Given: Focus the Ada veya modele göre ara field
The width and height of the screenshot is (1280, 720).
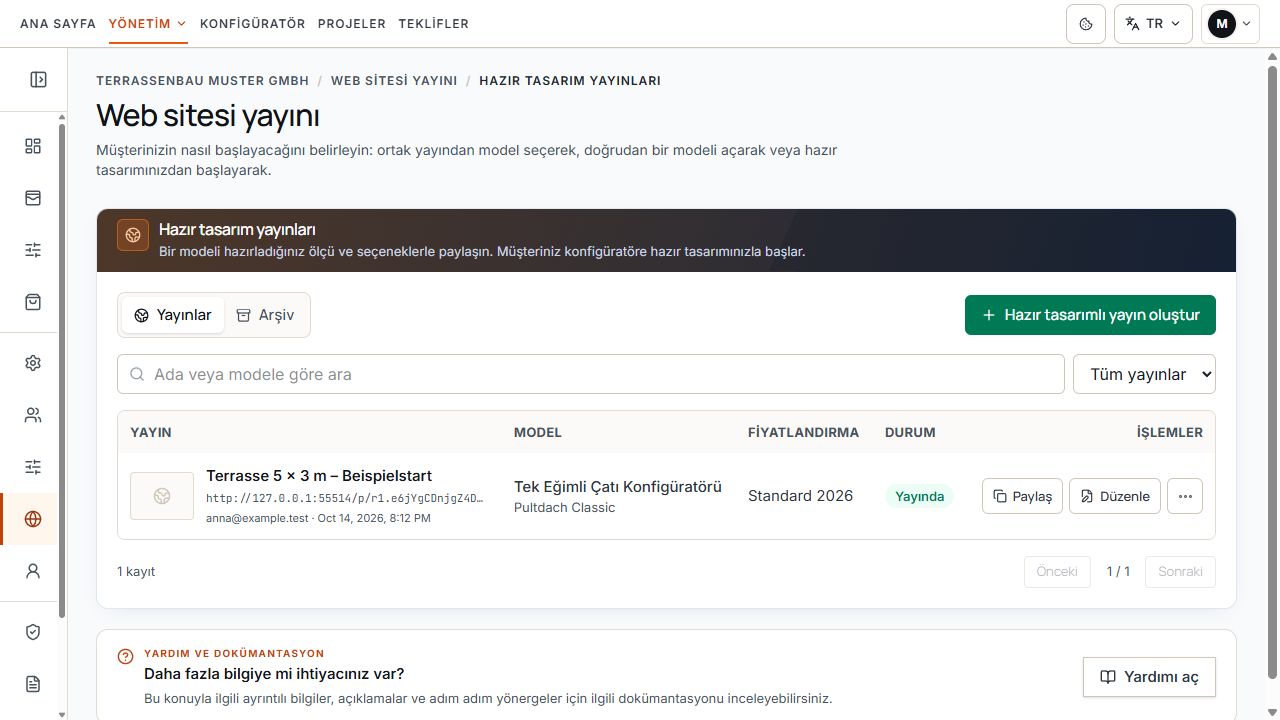Looking at the screenshot, I should [x=591, y=374].
